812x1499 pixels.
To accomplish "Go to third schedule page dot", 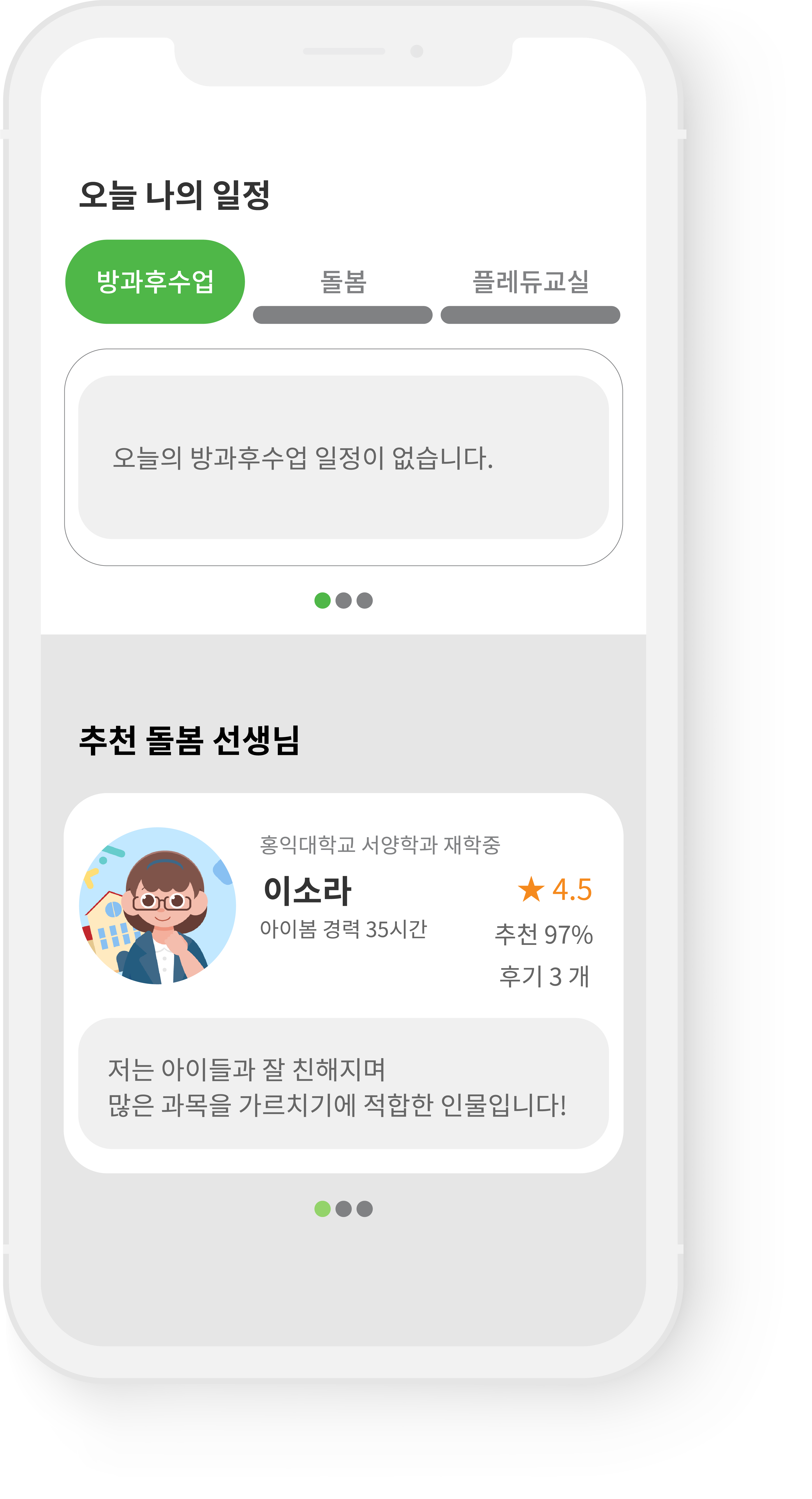I will pyautogui.click(x=364, y=601).
